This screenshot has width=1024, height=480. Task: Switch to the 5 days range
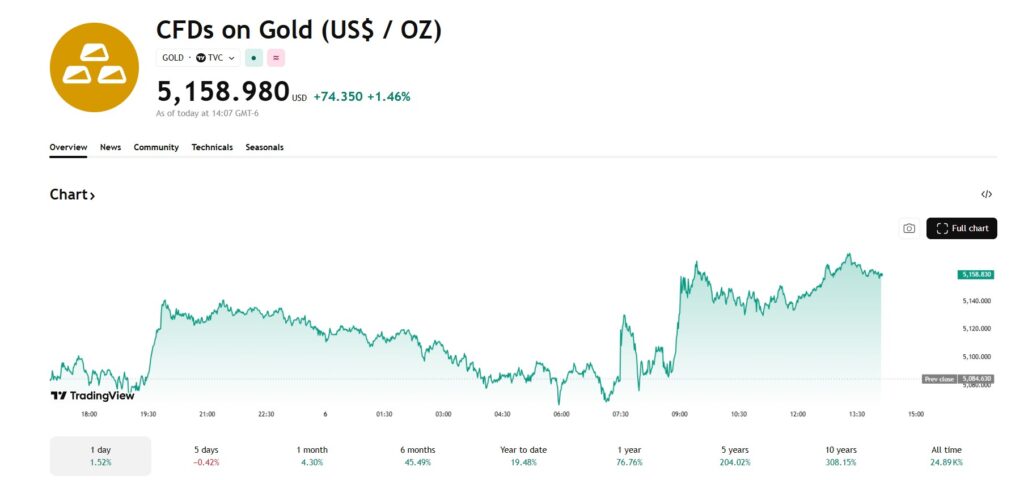pyautogui.click(x=206, y=456)
